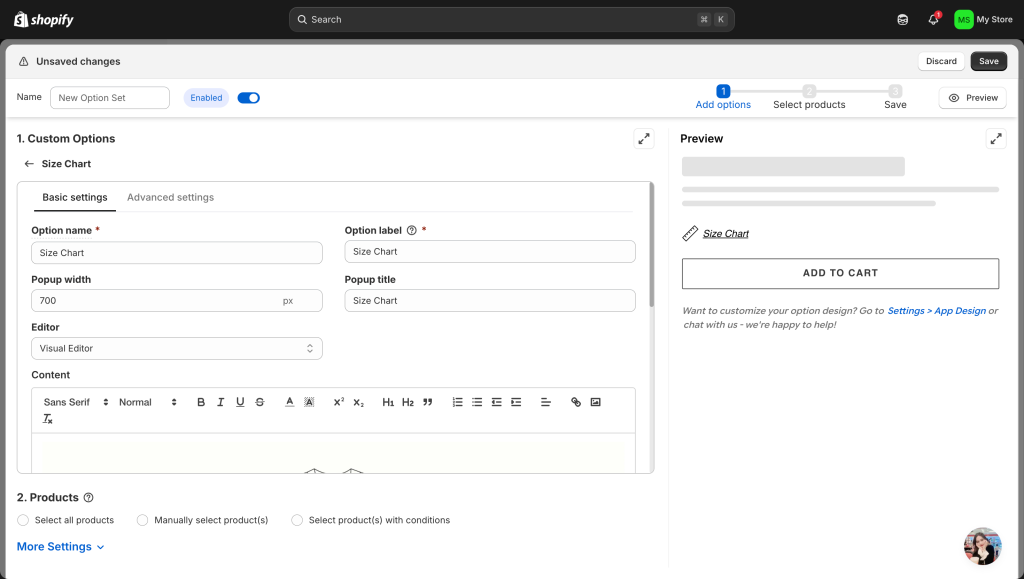Click the strikethrough formatting icon
Screen dimensions: 1024x579
point(260,402)
